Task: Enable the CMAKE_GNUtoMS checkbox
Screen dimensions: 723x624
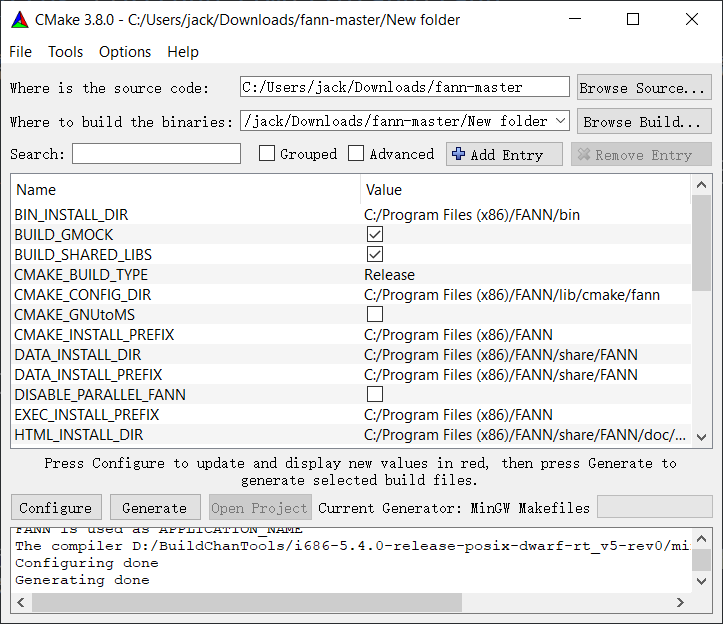Action: point(375,314)
